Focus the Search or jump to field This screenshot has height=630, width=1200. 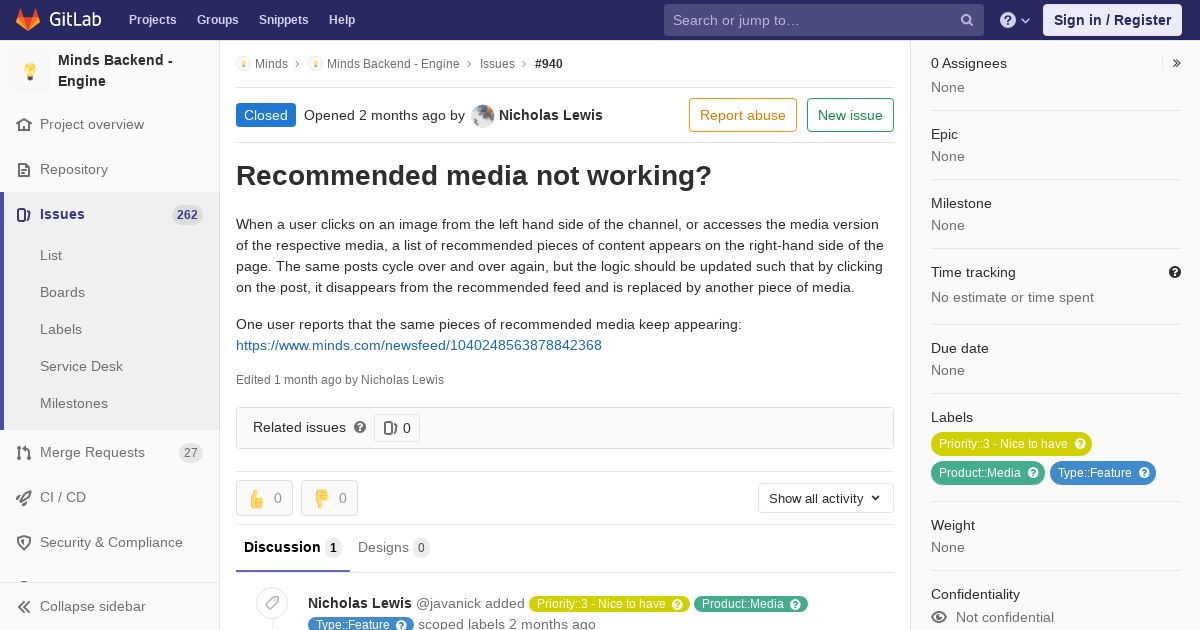823,20
